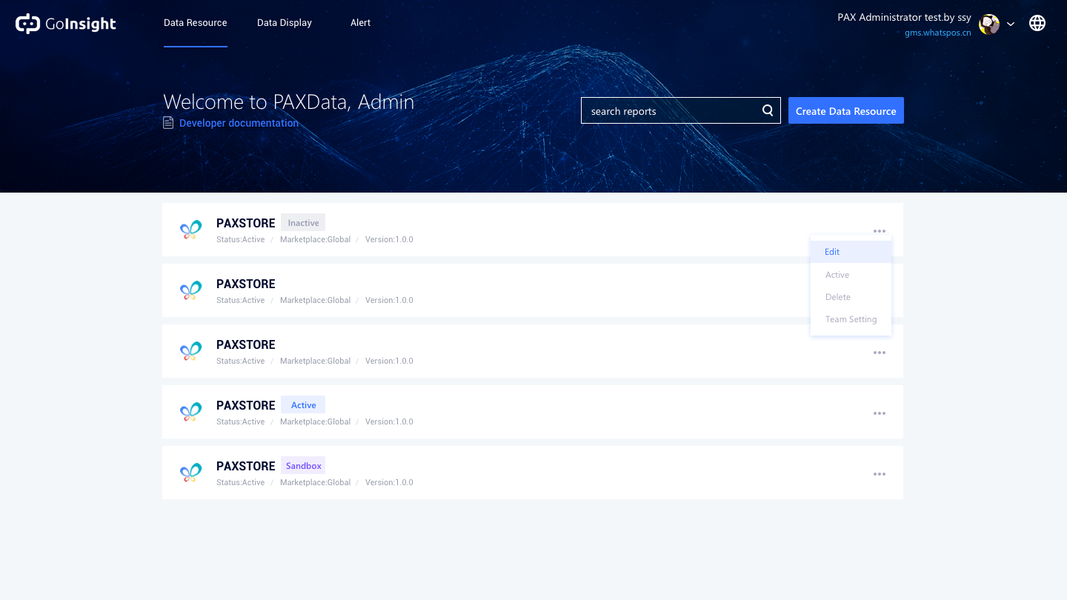The image size is (1067, 600).
Task: Click the user avatar picture
Action: coord(989,24)
